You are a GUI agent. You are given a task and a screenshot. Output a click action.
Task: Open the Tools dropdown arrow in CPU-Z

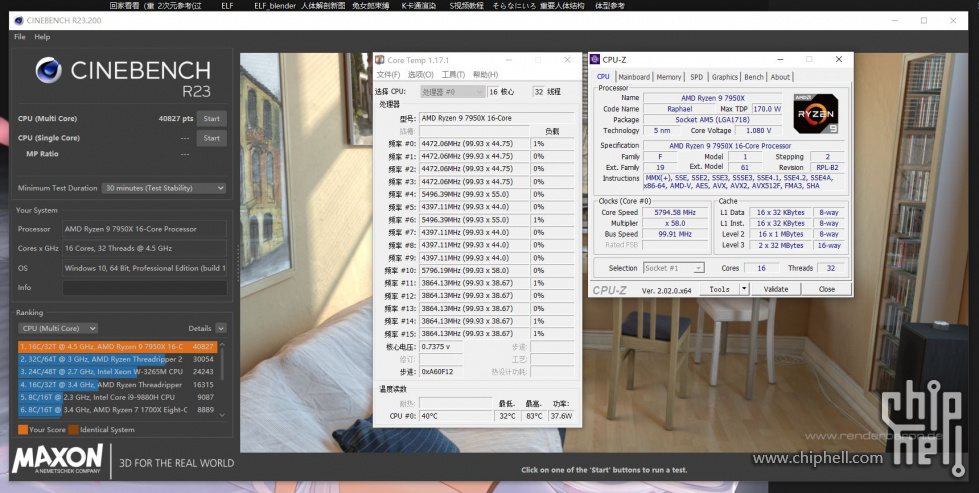point(744,289)
